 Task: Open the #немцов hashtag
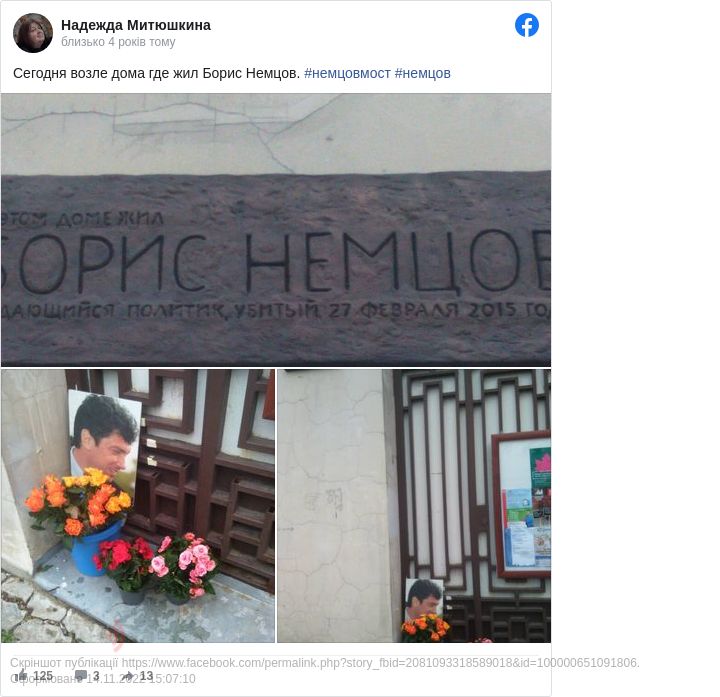pos(422,73)
